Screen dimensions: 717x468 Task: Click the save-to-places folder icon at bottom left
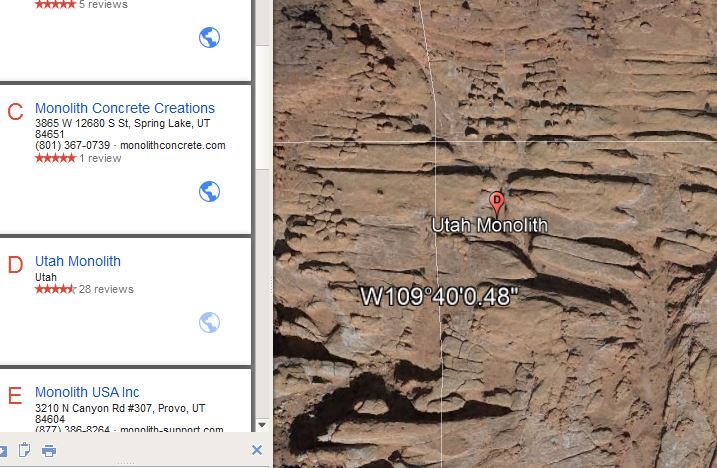[x=3, y=451]
